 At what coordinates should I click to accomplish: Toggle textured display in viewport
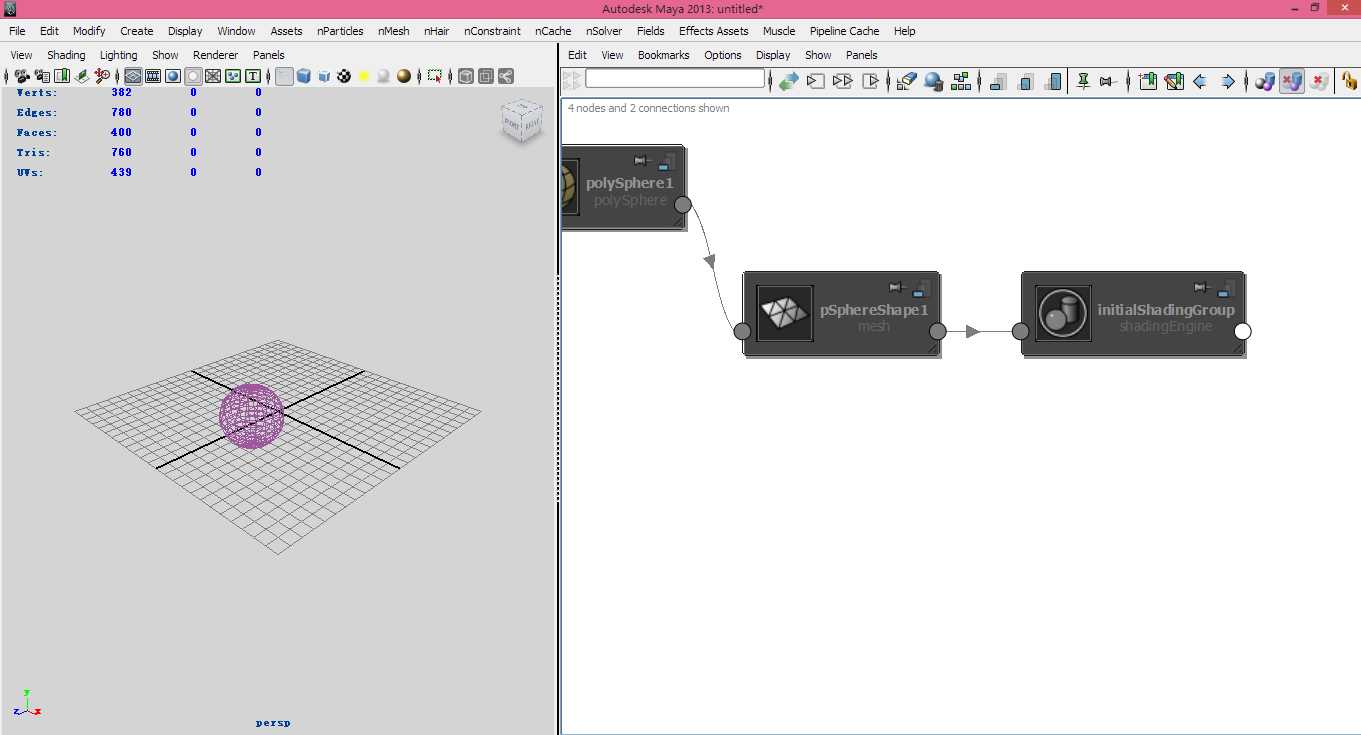344,76
